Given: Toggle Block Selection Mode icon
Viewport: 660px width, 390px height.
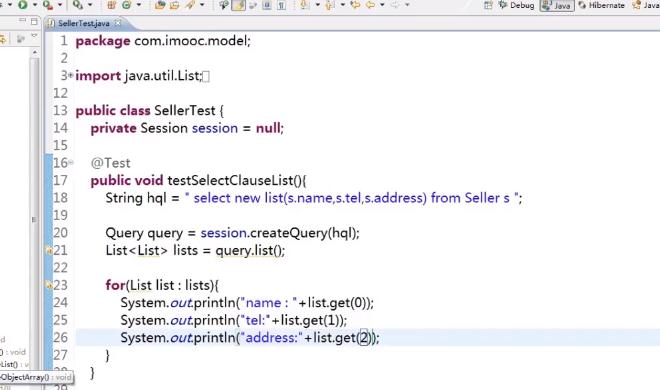Looking at the screenshot, I should (267, 5).
